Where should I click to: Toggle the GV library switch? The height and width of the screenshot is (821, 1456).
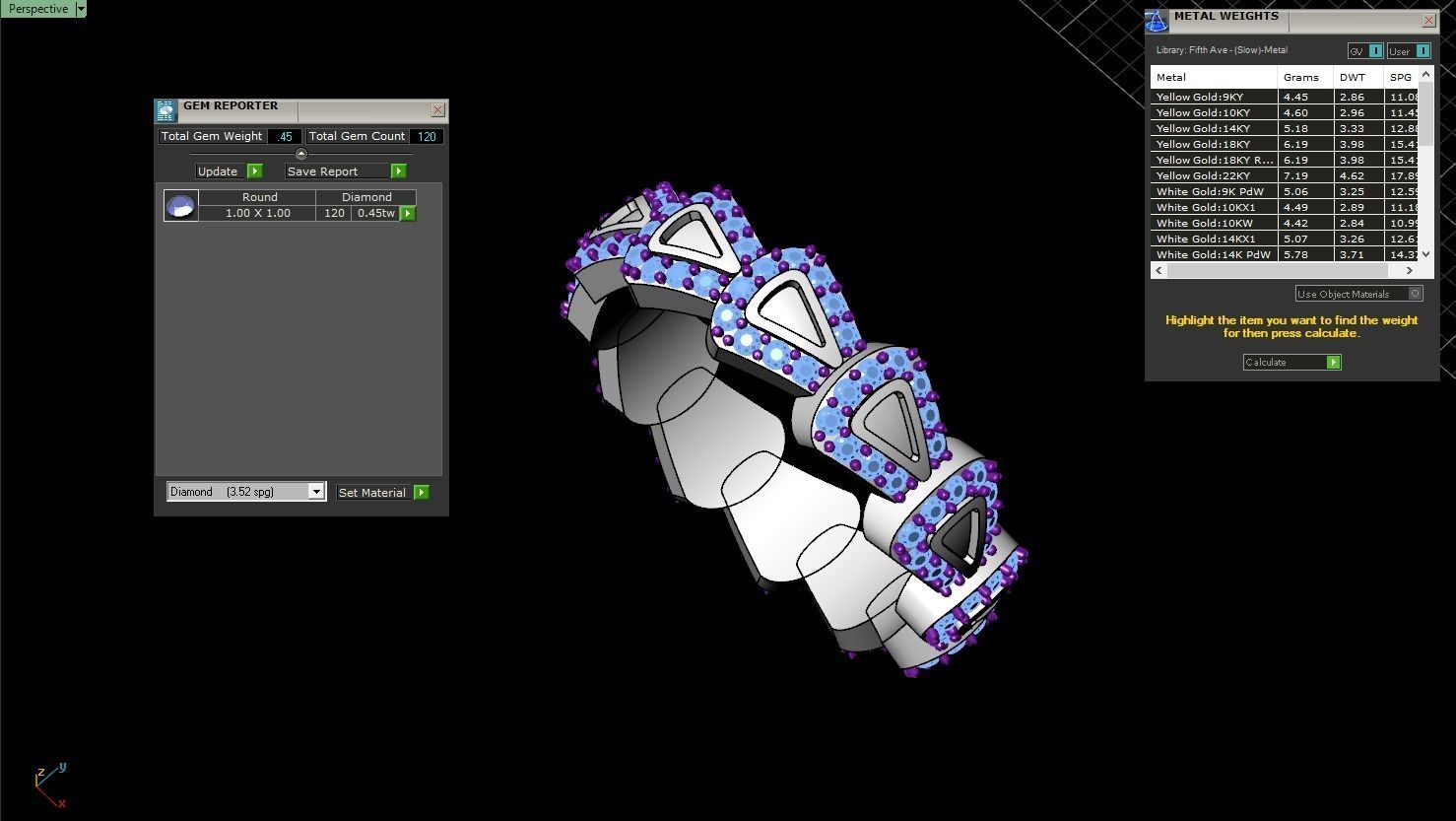[1365, 51]
